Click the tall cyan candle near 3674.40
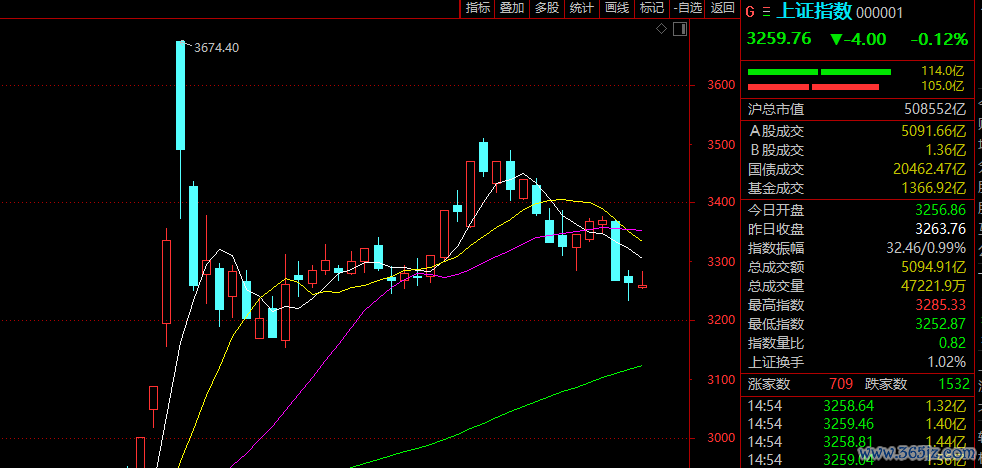The image size is (982, 468). coord(180,95)
